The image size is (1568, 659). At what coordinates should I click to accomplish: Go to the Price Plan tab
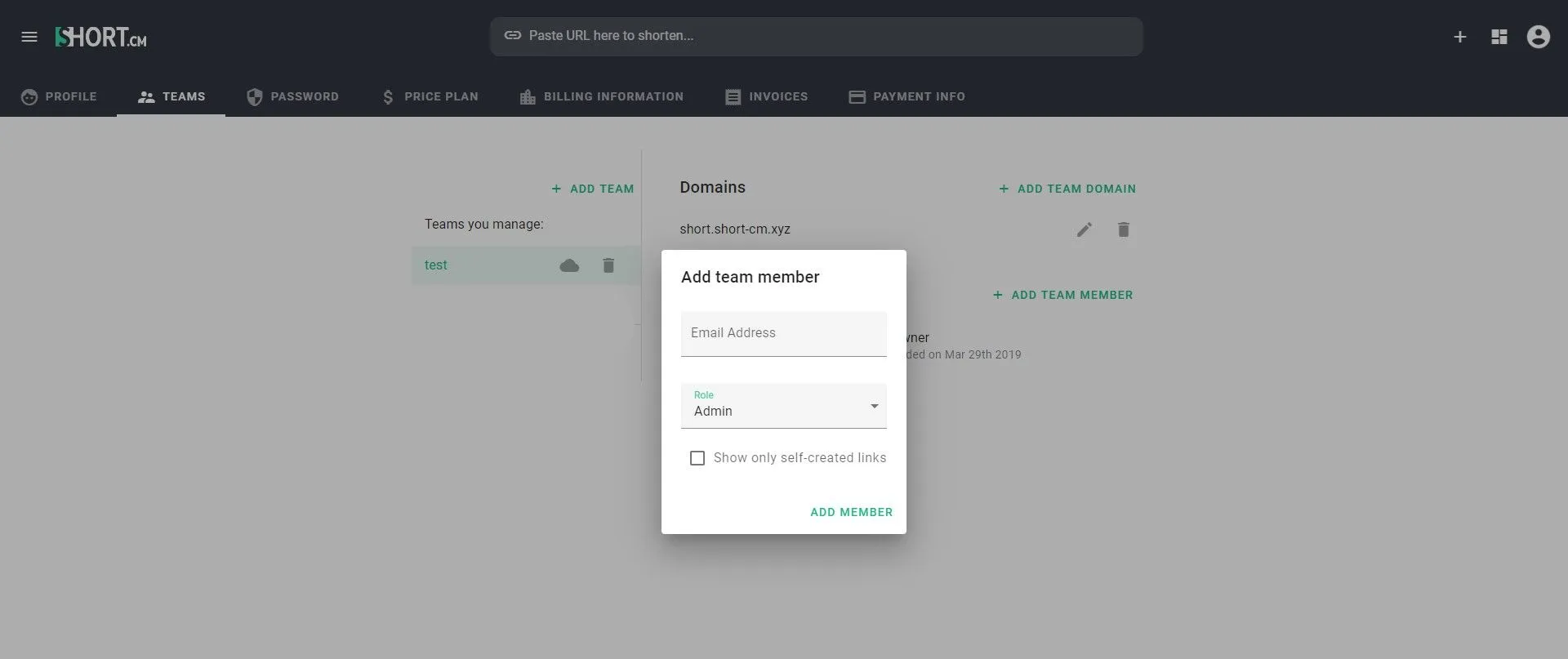pos(430,96)
